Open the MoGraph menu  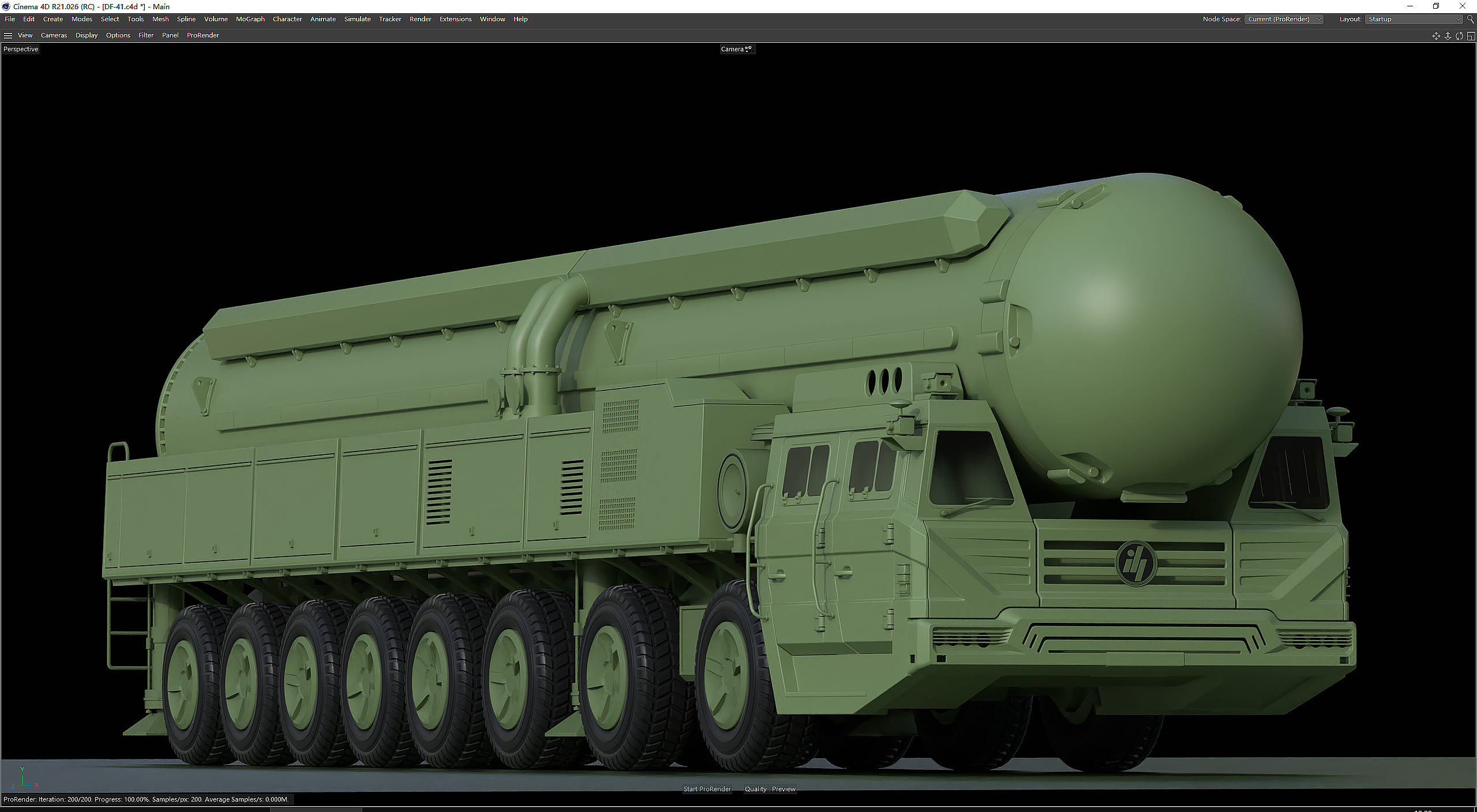250,19
